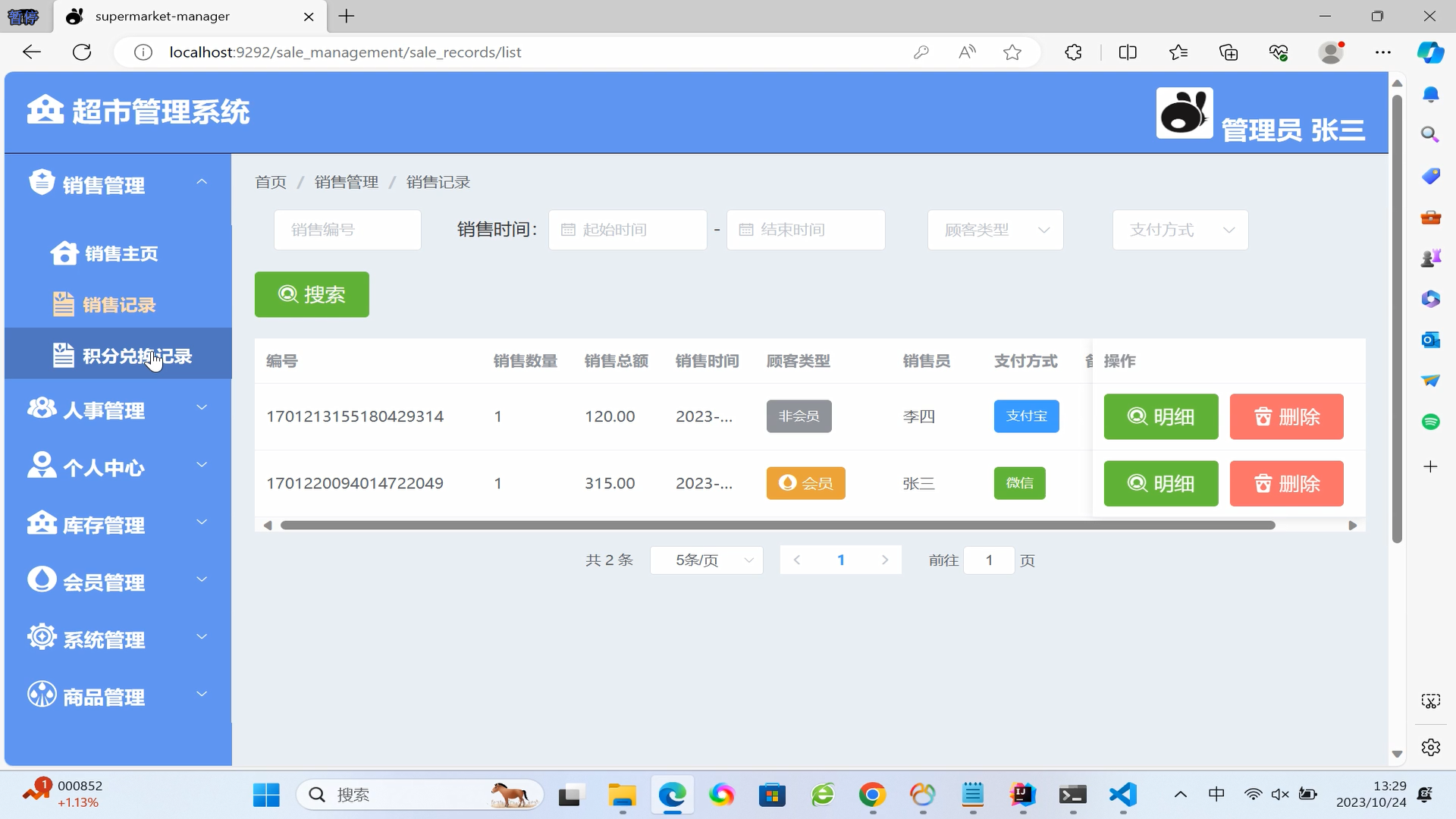
Task: Click the 销售编号 input field
Action: coord(347,230)
